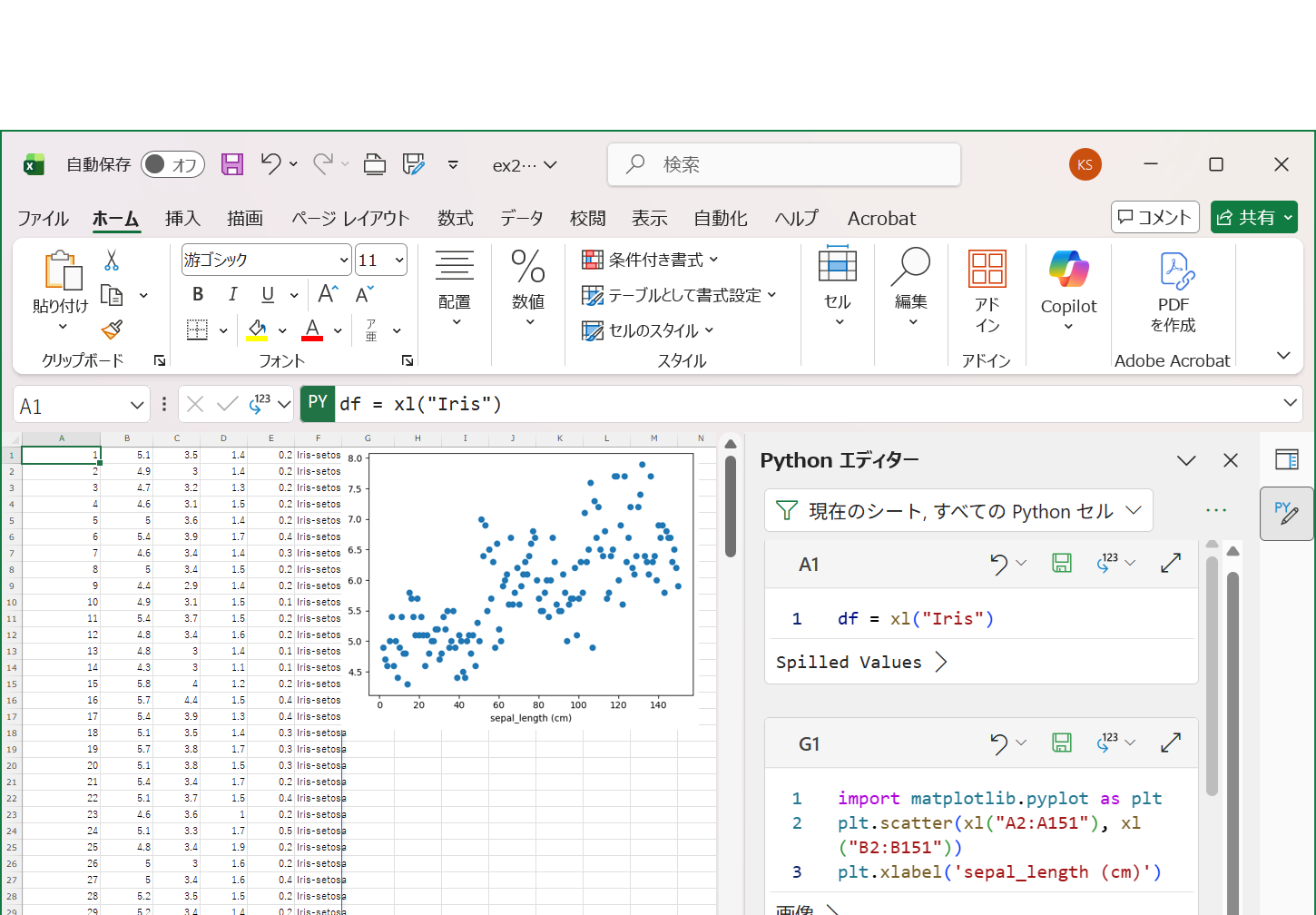Viewport: 1316px width, 915px height.
Task: Expand the Spilled Values section
Action: 941,662
